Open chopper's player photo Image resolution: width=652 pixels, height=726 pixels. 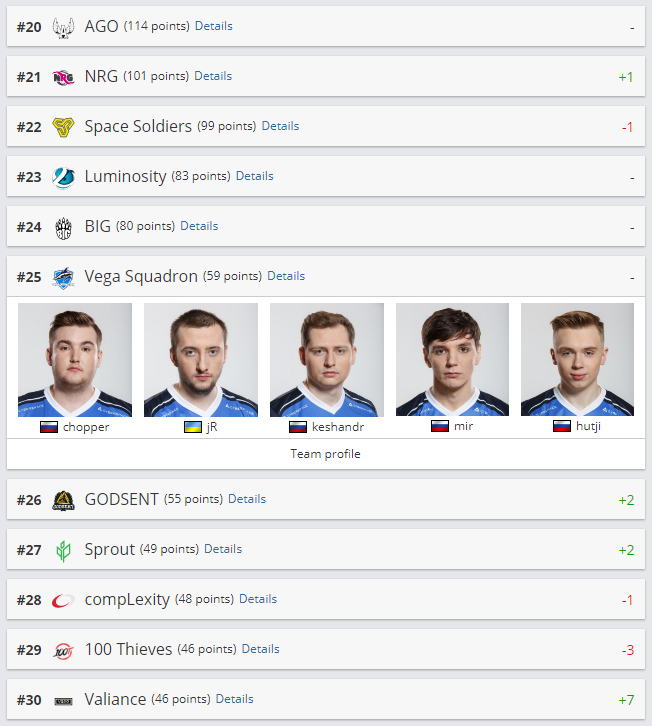75,360
